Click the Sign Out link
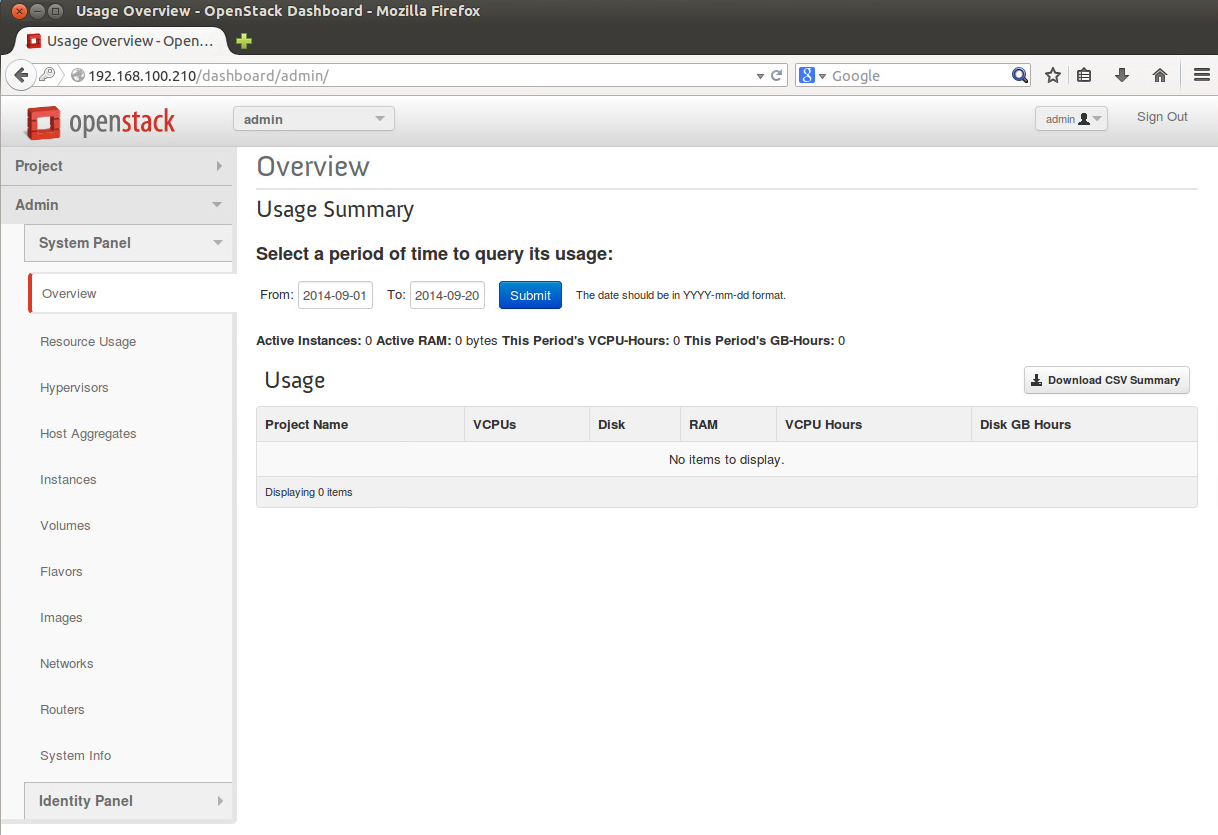 coord(1161,117)
